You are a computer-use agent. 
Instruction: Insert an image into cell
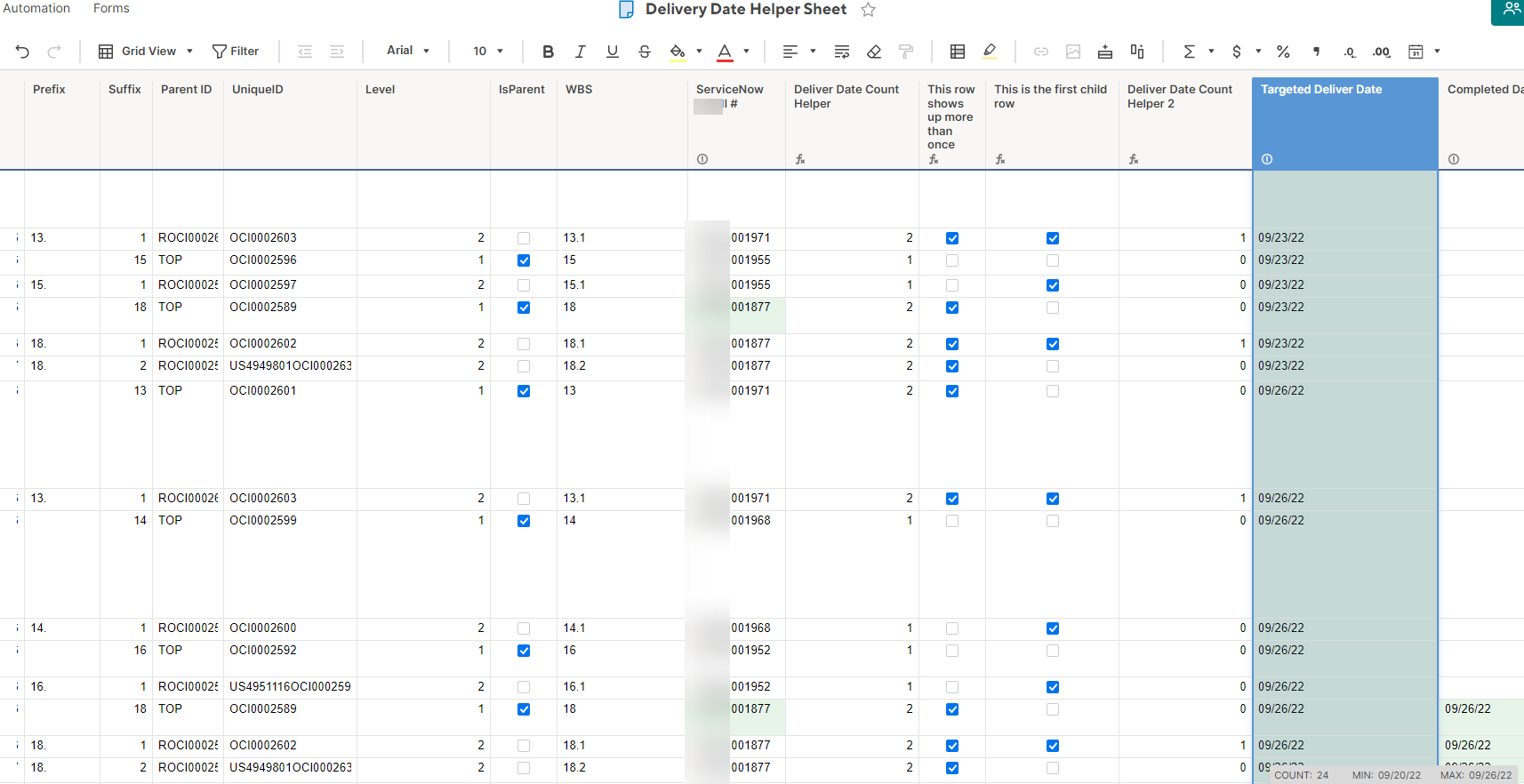[1073, 52]
